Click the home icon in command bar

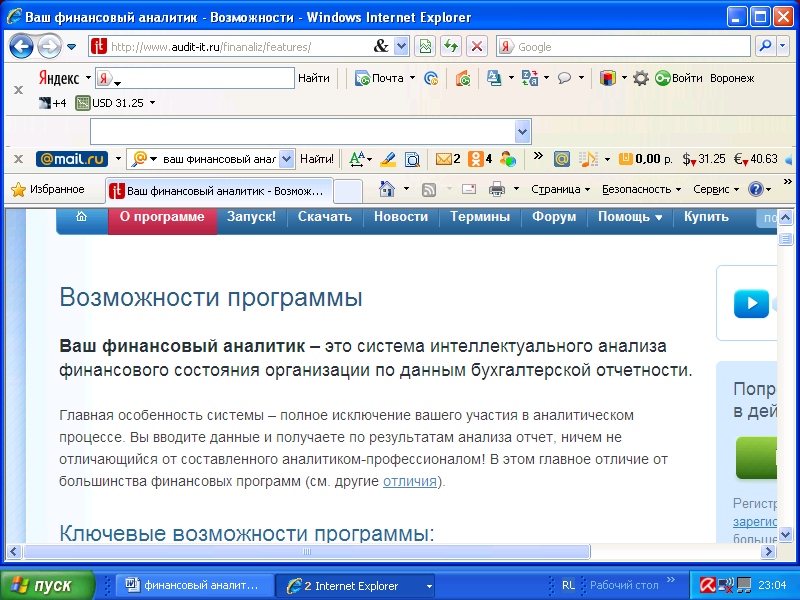[387, 189]
